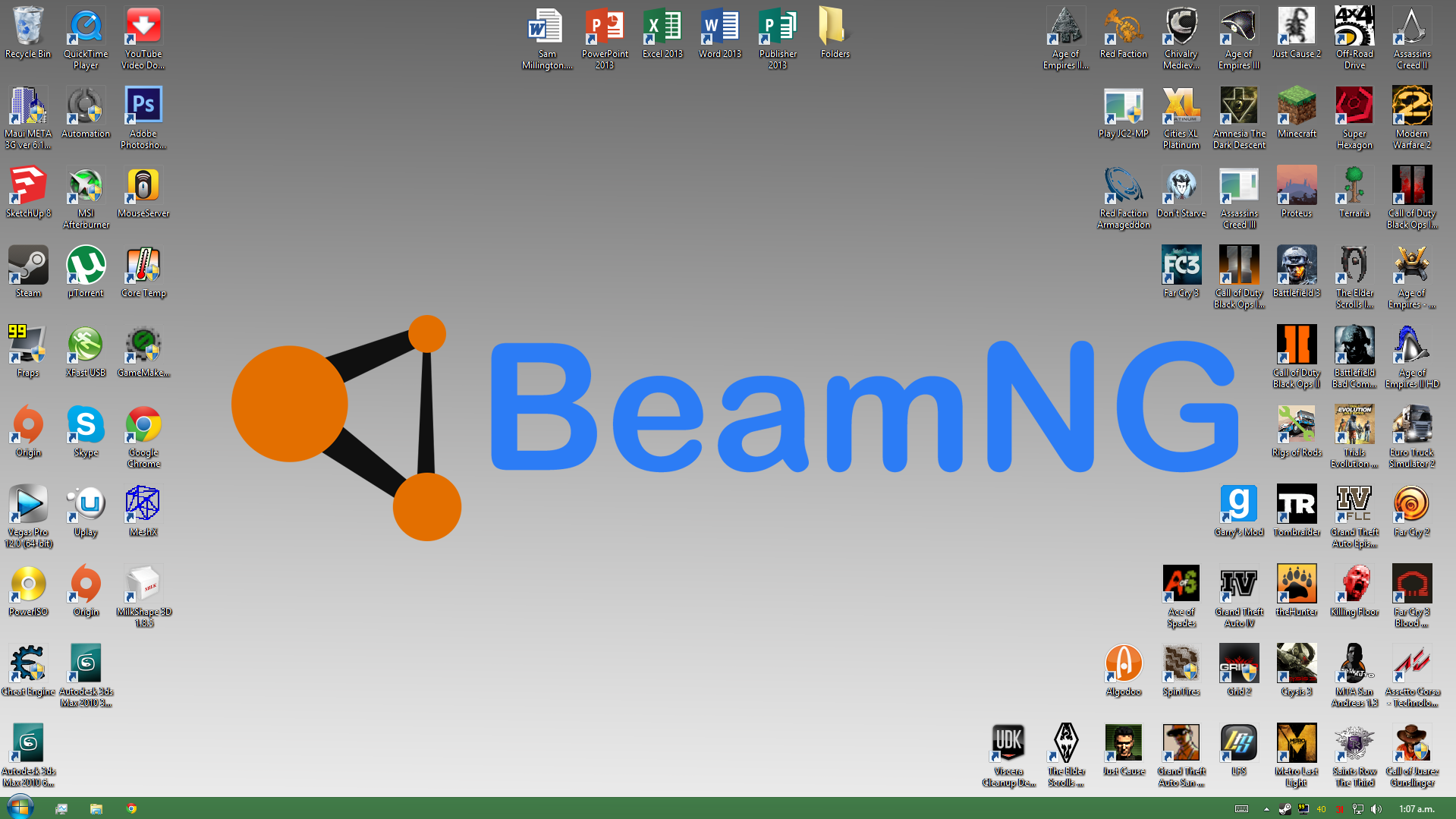Select the MSI Afterburner icon
1456x819 pixels.
[x=86, y=197]
